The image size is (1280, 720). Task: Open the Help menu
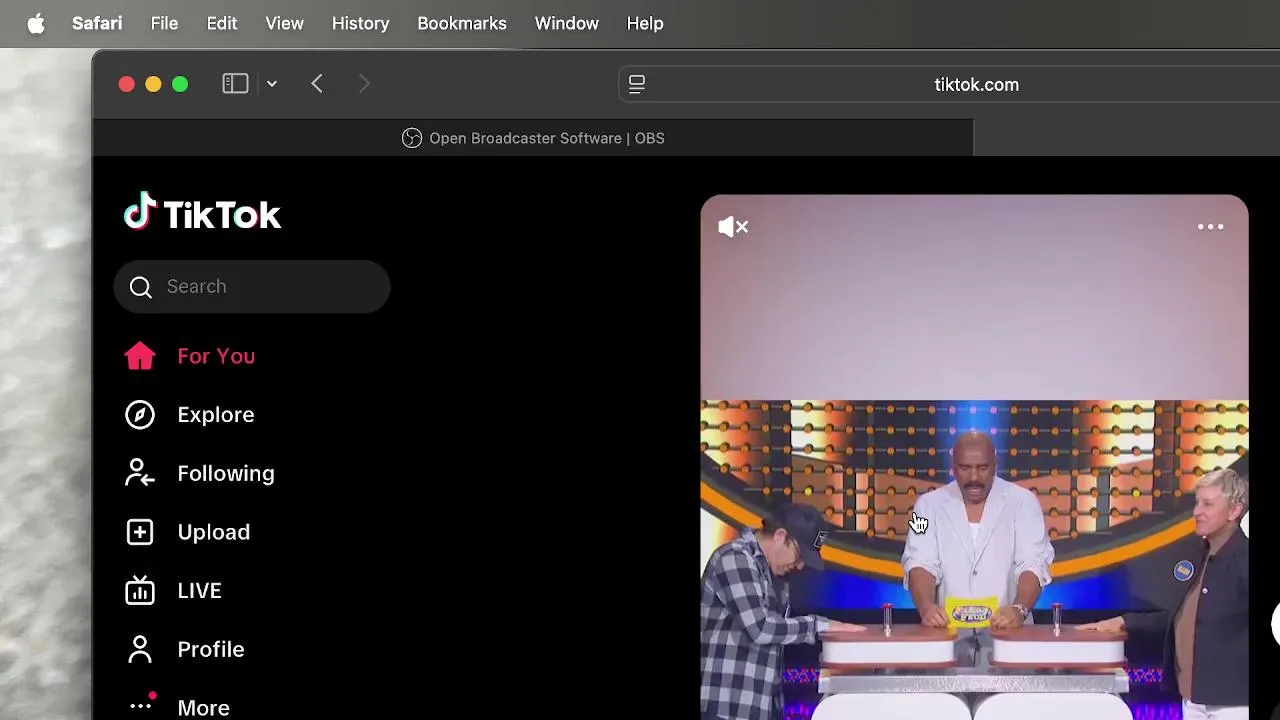pos(645,23)
